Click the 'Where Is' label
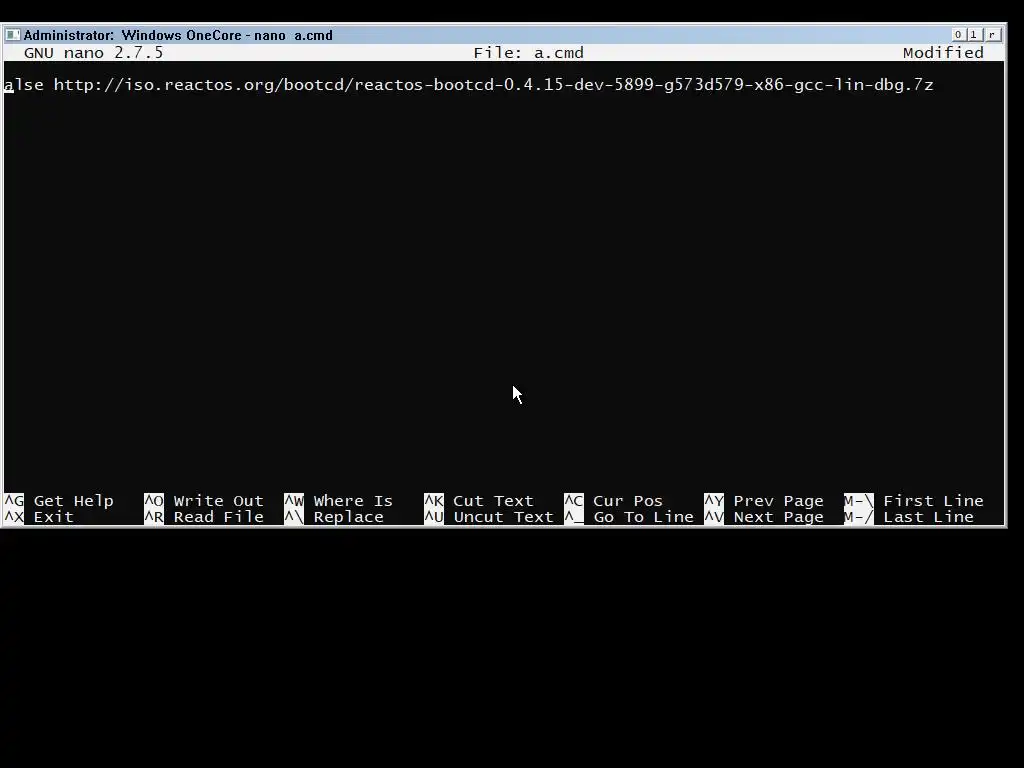 coord(353,501)
